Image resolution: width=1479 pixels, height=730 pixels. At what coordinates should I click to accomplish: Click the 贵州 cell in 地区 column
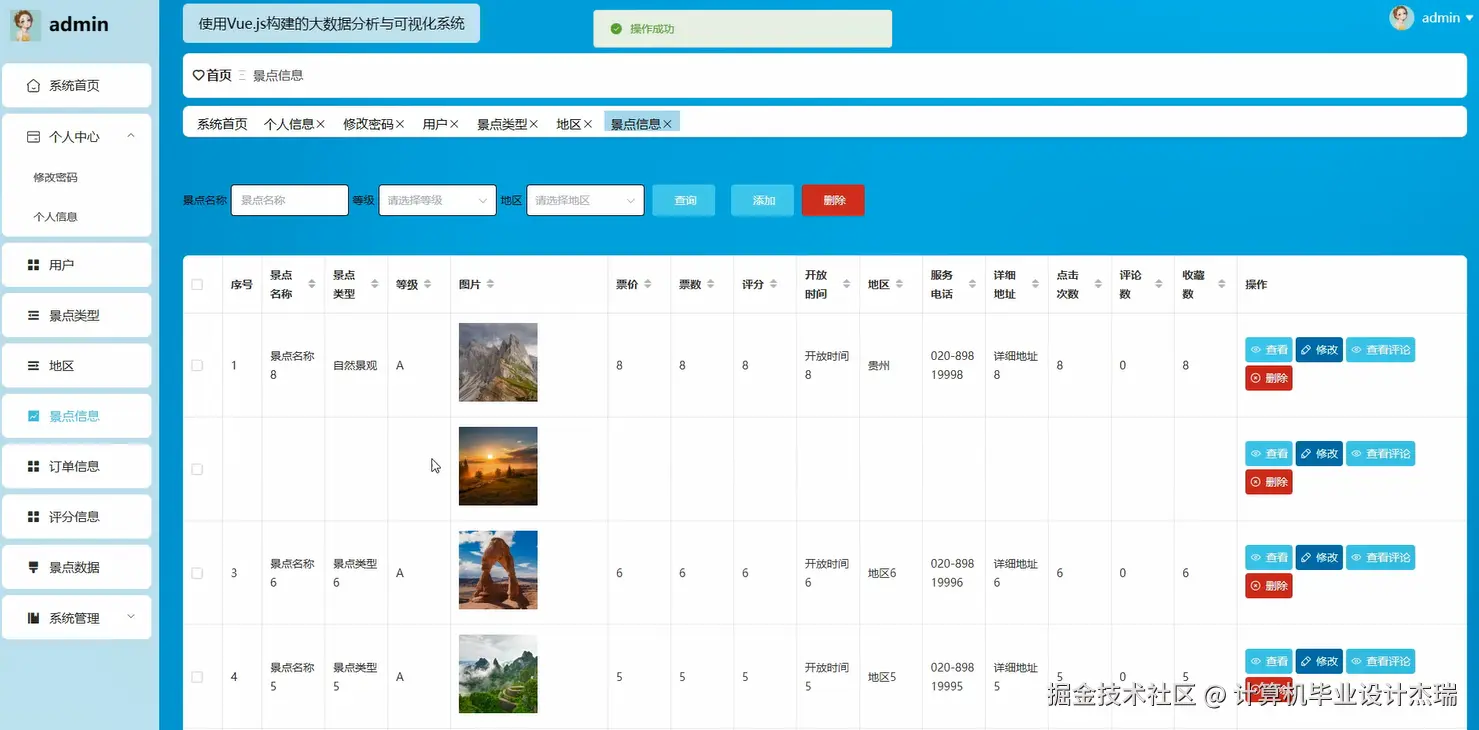point(879,366)
